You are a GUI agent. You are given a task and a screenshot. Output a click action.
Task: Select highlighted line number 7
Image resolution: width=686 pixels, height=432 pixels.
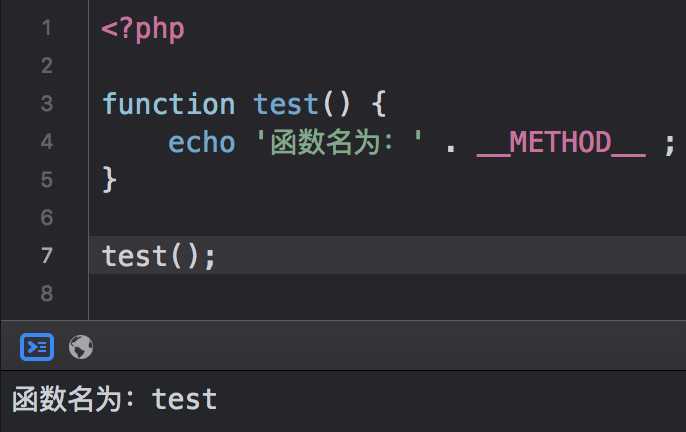click(x=47, y=256)
